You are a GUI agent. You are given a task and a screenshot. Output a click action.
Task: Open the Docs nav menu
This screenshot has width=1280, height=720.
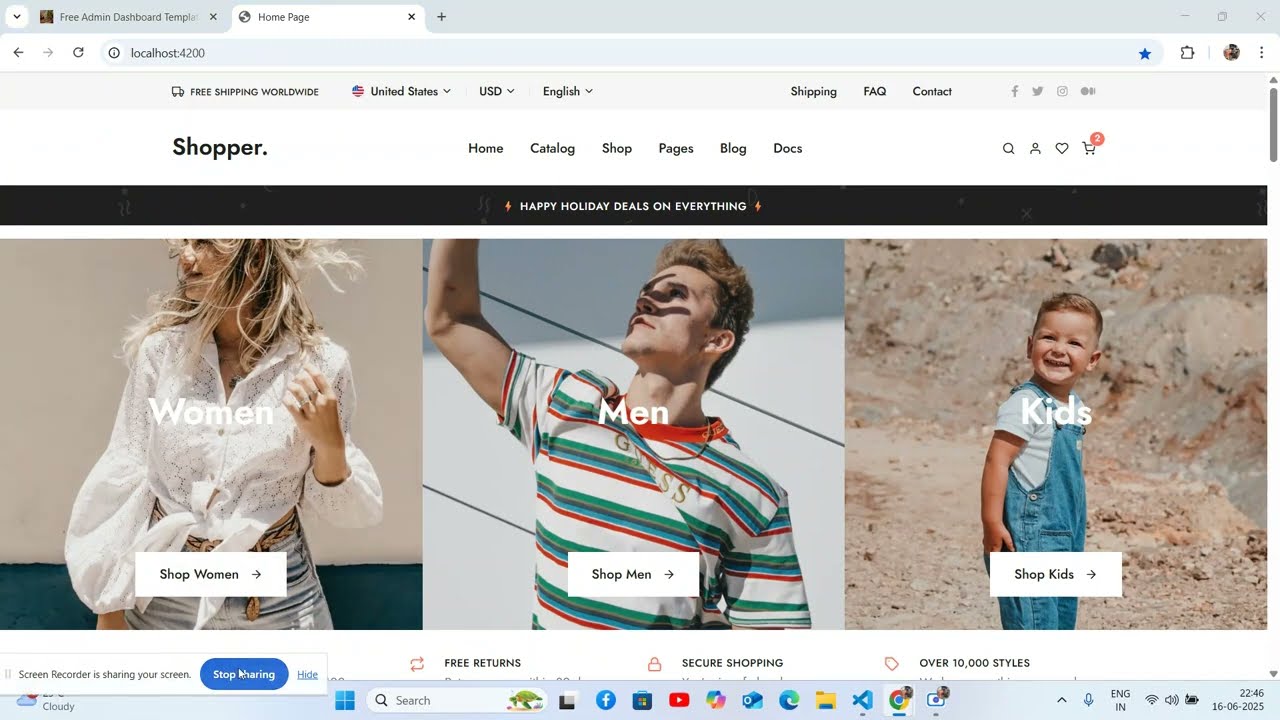[x=788, y=149]
